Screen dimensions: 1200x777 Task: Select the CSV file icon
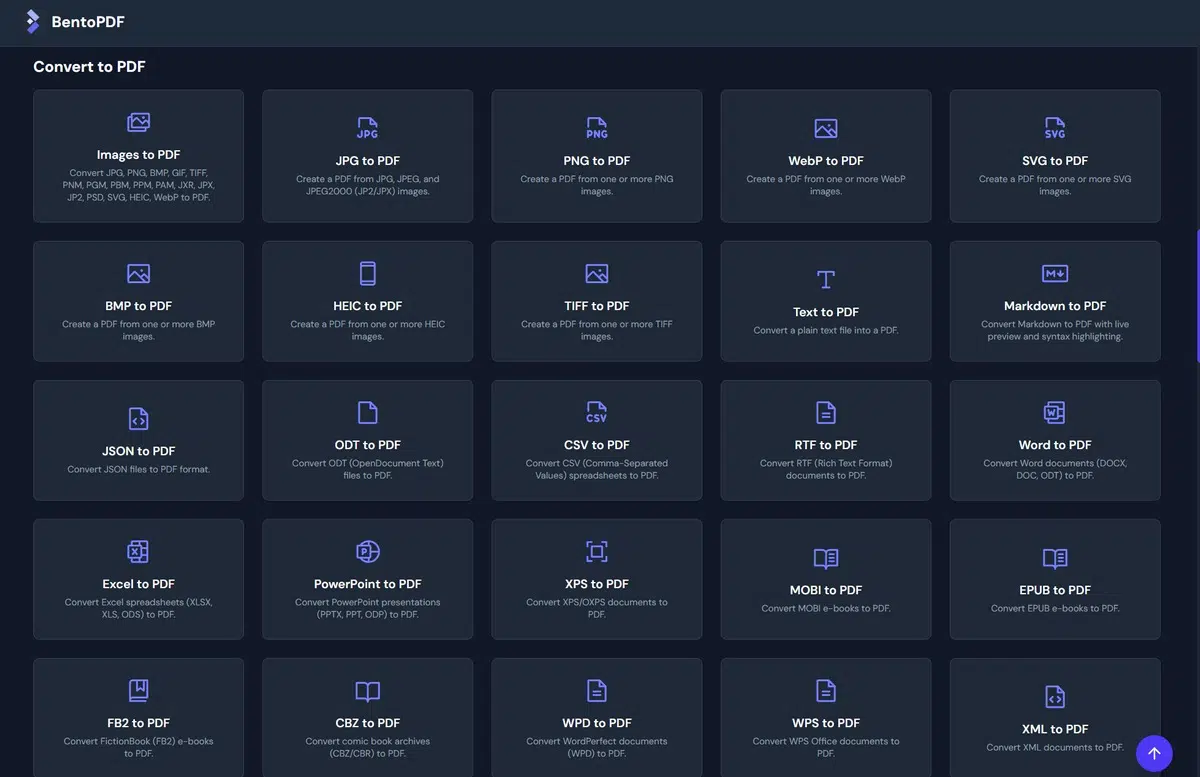click(x=597, y=412)
